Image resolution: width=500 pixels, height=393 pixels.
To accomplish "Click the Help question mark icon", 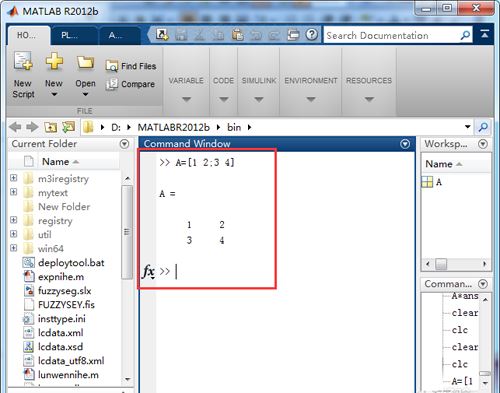I will pyautogui.click(x=312, y=34).
